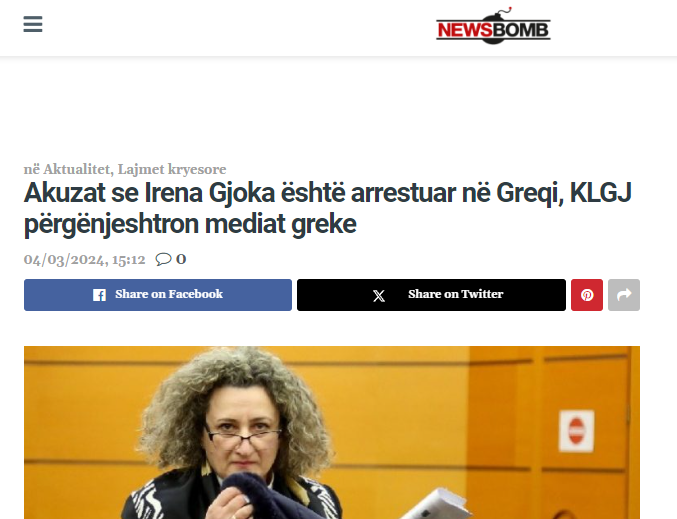Click the X icon in Twitter button

(379, 296)
